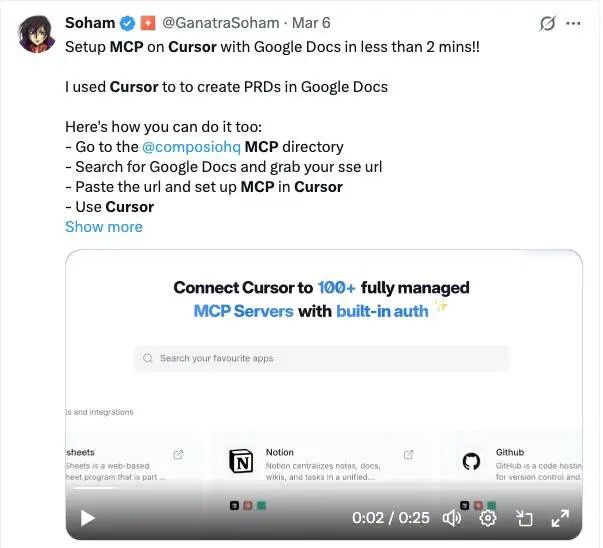This screenshot has width=603, height=548.
Task: Click the Soham display name
Action: coord(89,23)
